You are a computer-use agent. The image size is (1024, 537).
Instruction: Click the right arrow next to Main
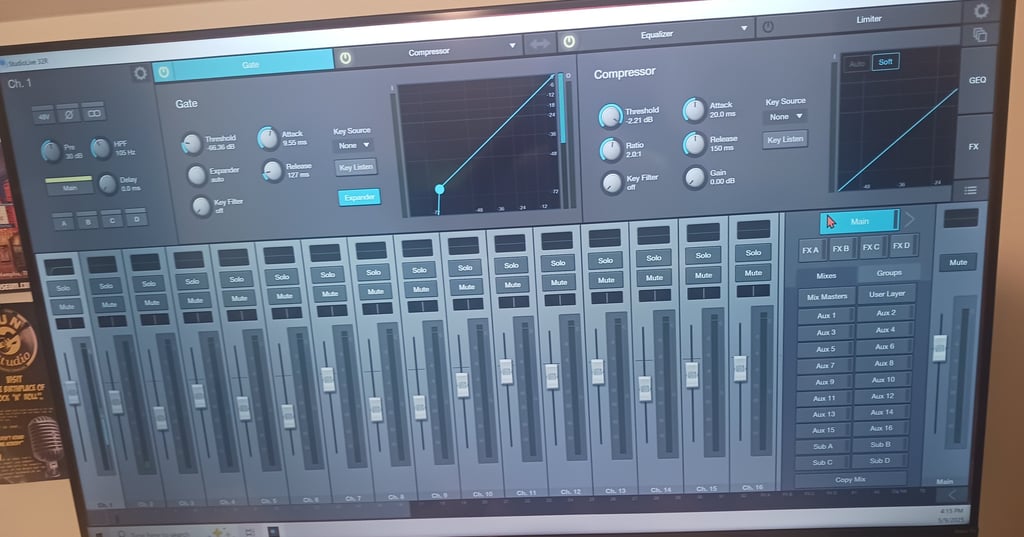tap(909, 220)
